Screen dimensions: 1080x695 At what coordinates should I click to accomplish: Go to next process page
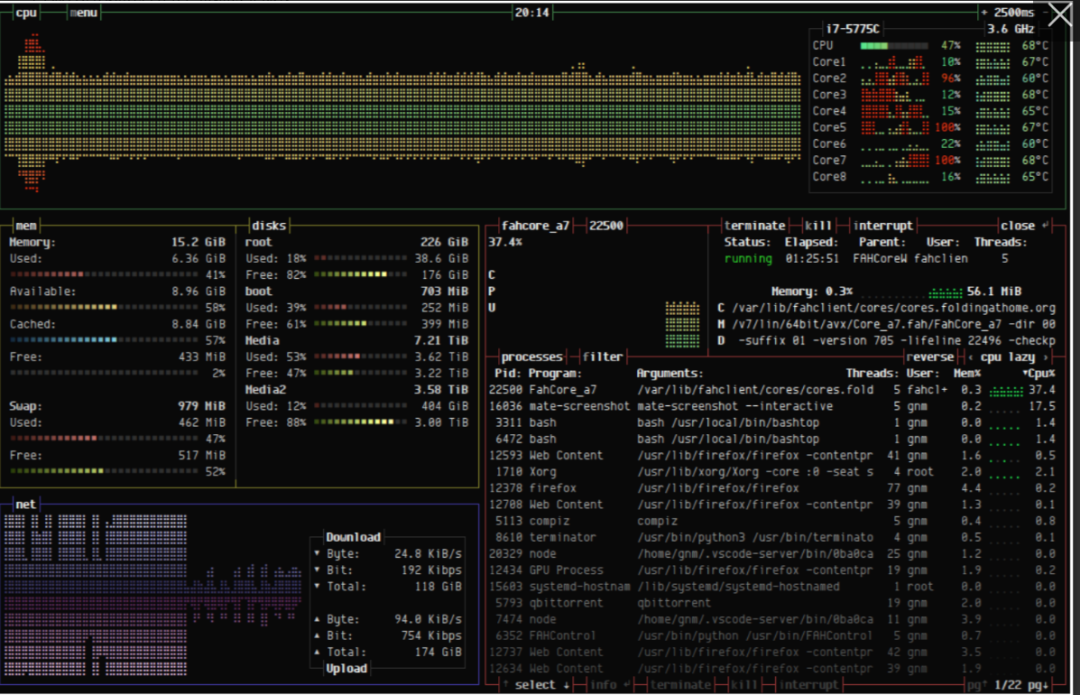coord(1039,685)
